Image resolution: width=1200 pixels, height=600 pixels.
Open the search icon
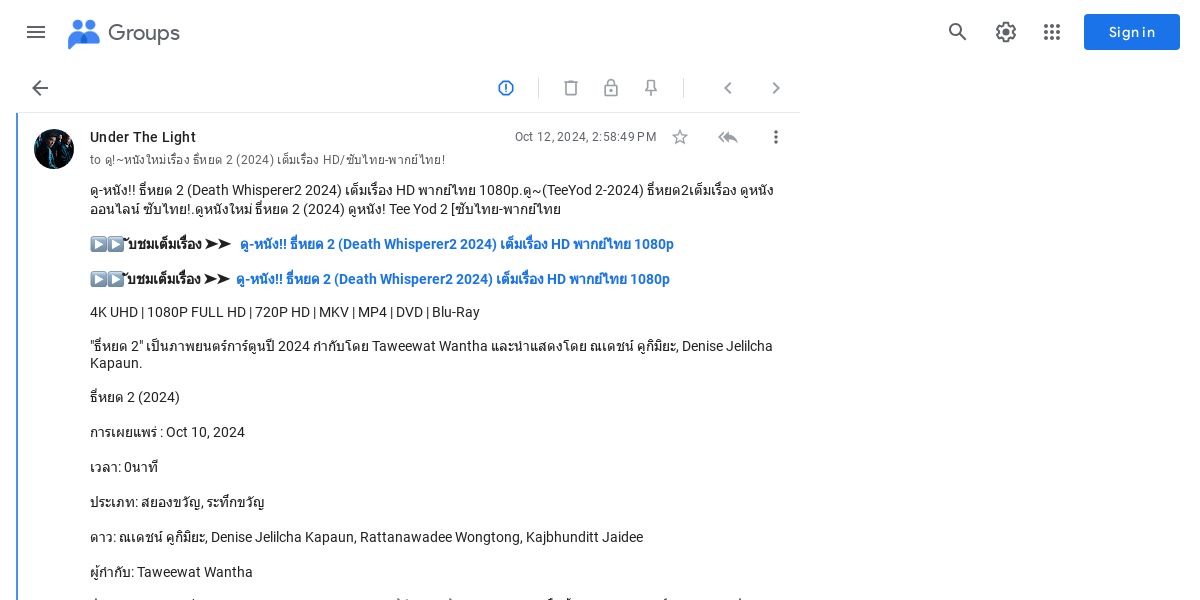click(958, 32)
